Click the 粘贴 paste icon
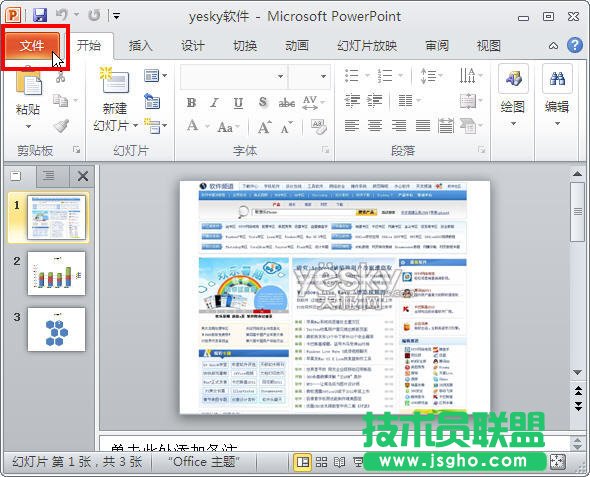 coord(29,81)
